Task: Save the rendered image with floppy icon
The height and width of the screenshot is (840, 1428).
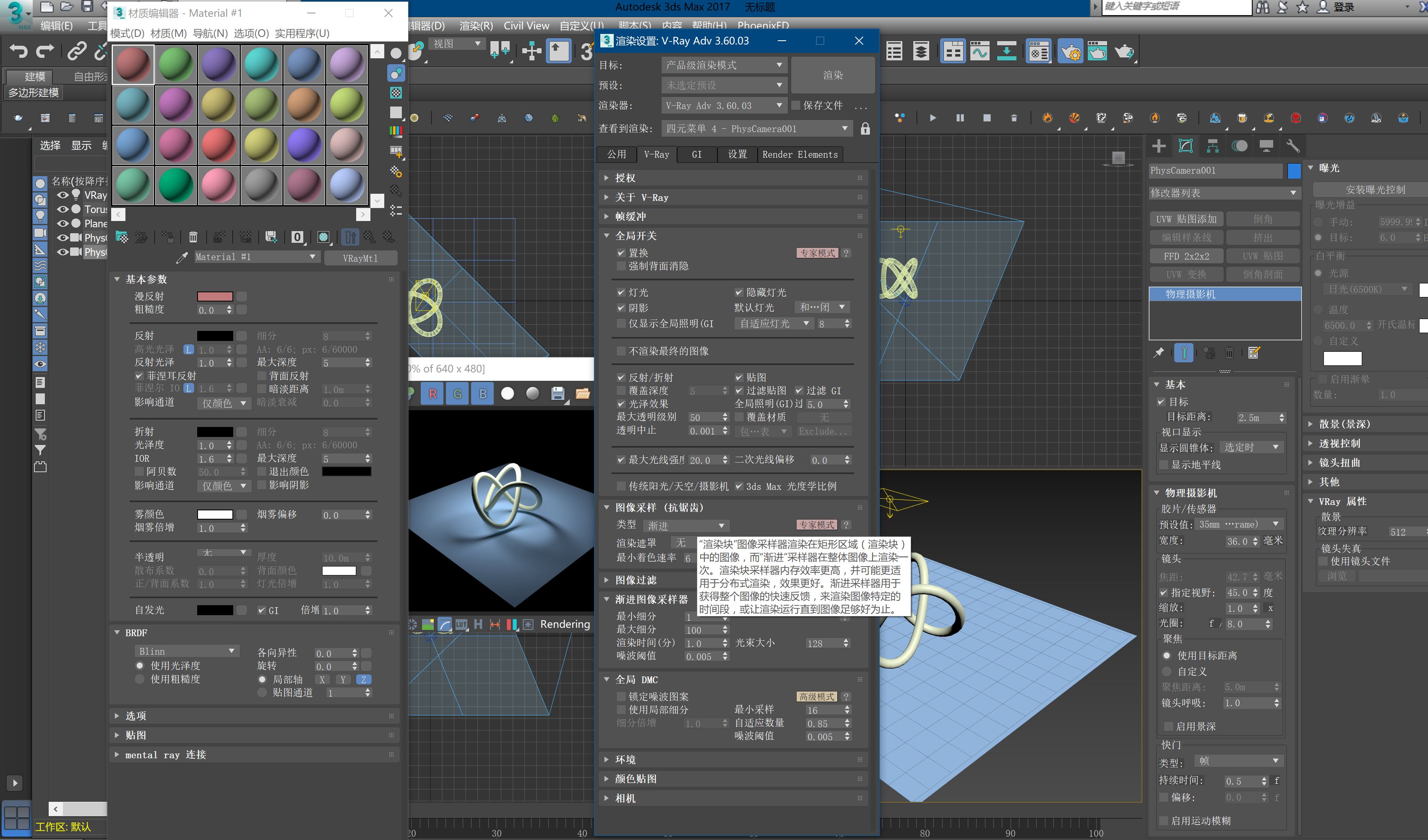Action: 558,394
